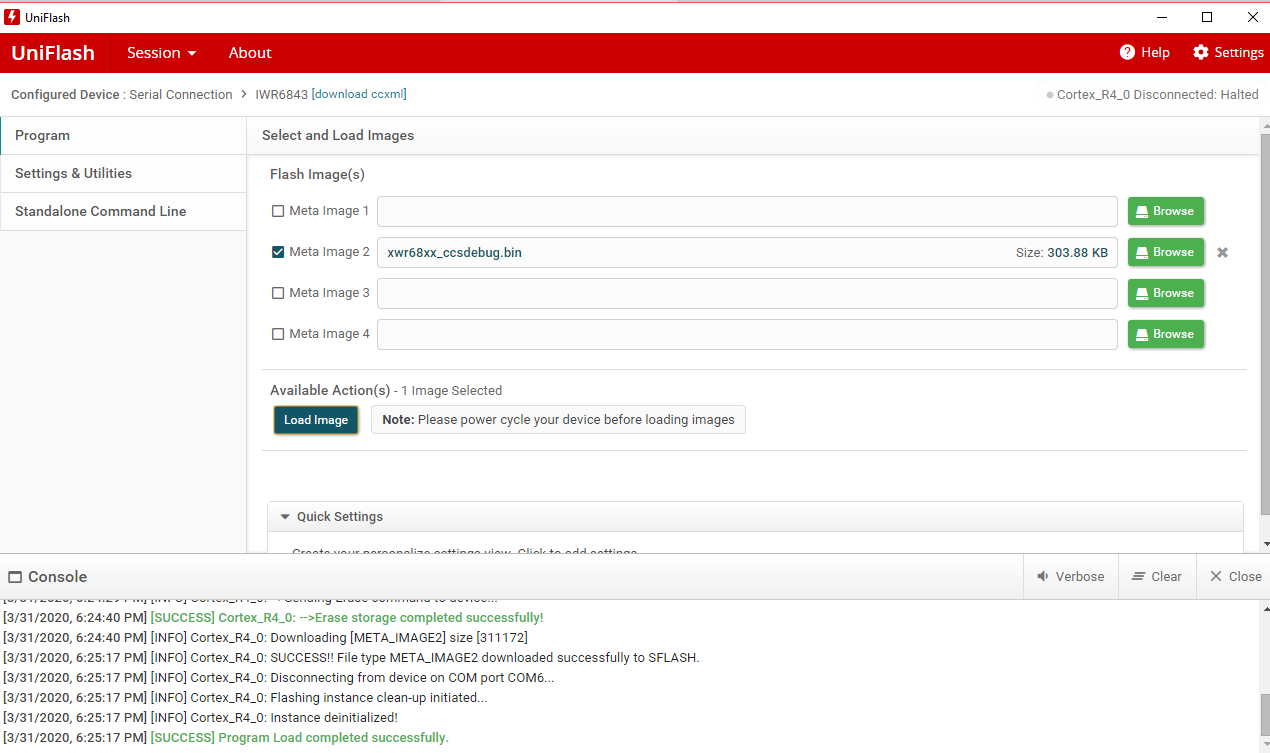Click the IWR6843 device name
1270x753 pixels.
[x=282, y=94]
